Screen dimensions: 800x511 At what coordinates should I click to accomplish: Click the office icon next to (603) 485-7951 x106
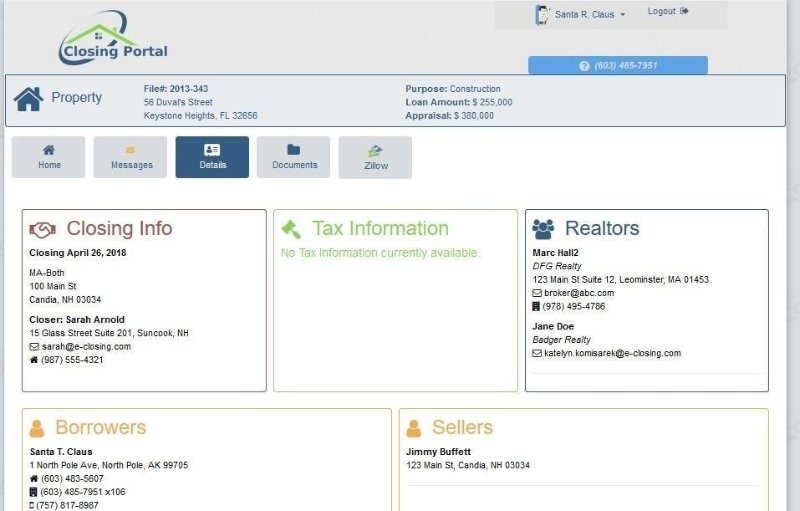click(x=33, y=492)
